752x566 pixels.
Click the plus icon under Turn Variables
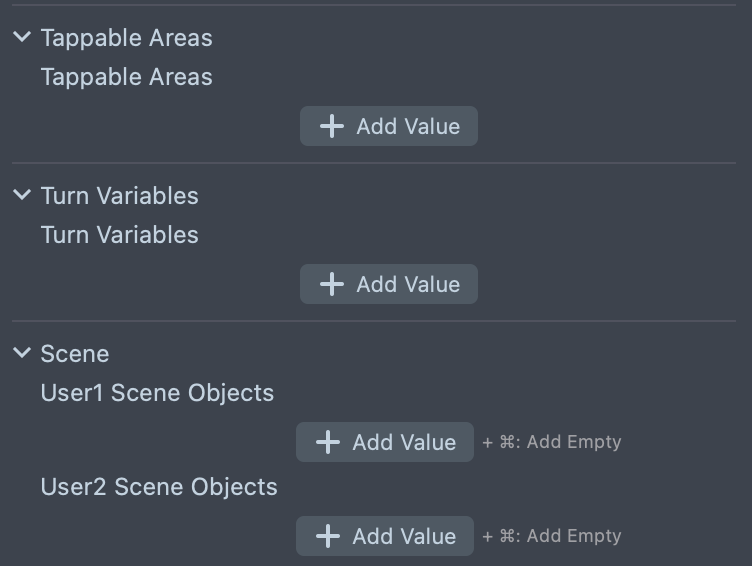click(x=332, y=285)
